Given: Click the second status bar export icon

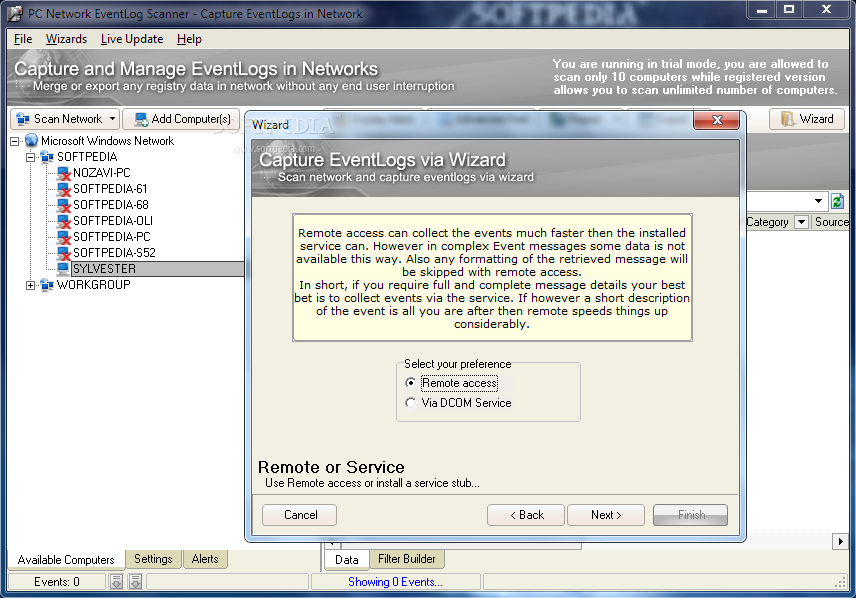Looking at the screenshot, I should pyautogui.click(x=135, y=582).
